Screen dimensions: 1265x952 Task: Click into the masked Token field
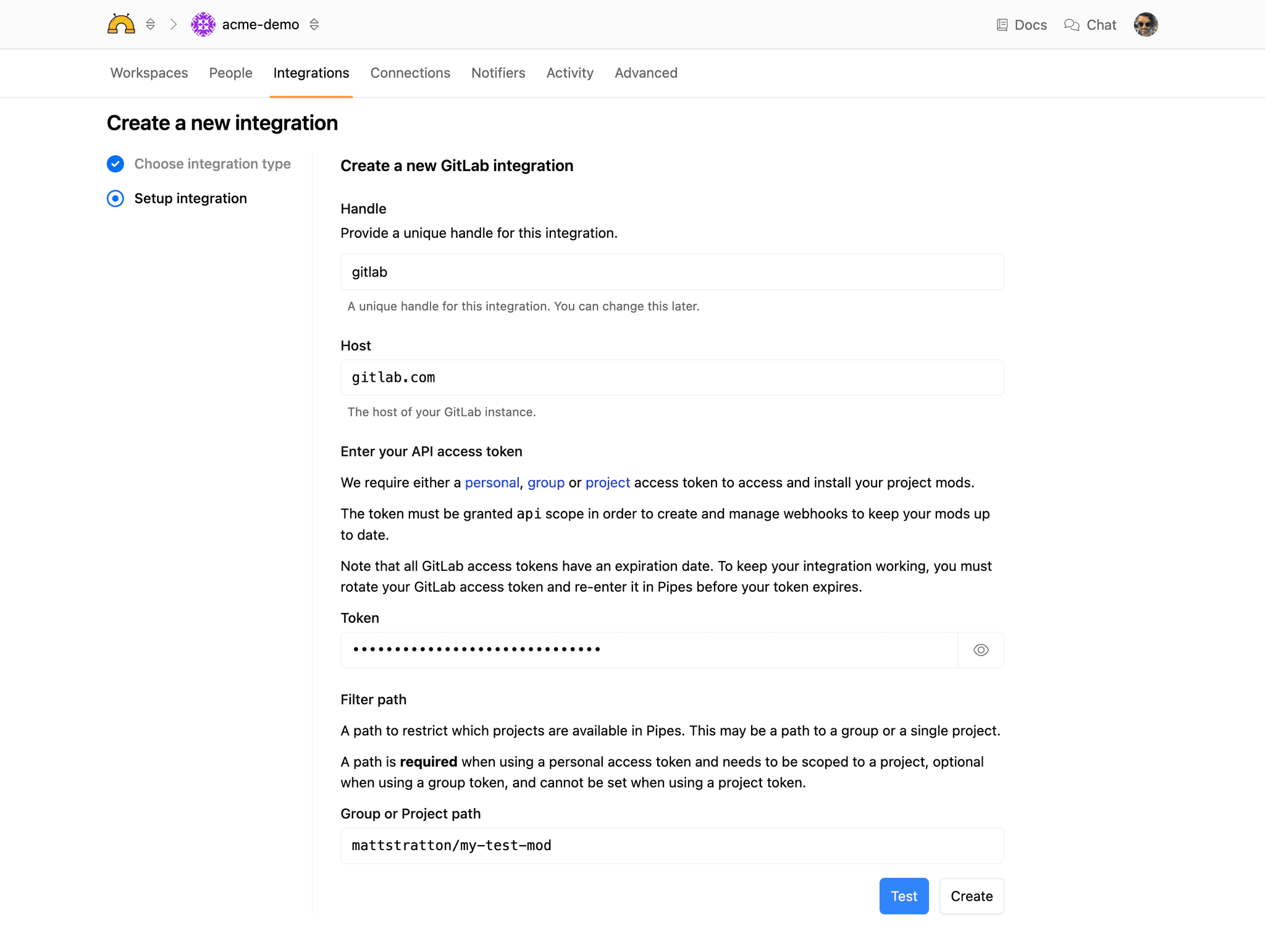pos(649,650)
